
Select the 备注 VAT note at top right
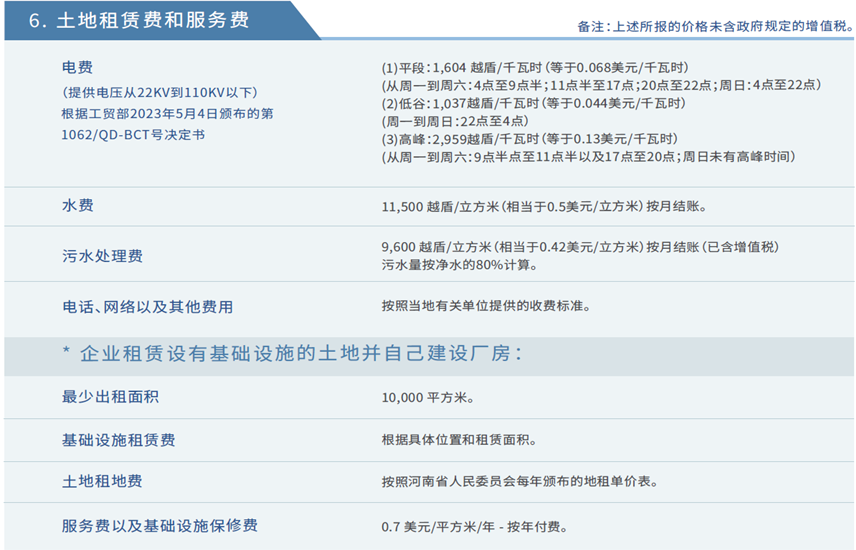click(x=713, y=26)
